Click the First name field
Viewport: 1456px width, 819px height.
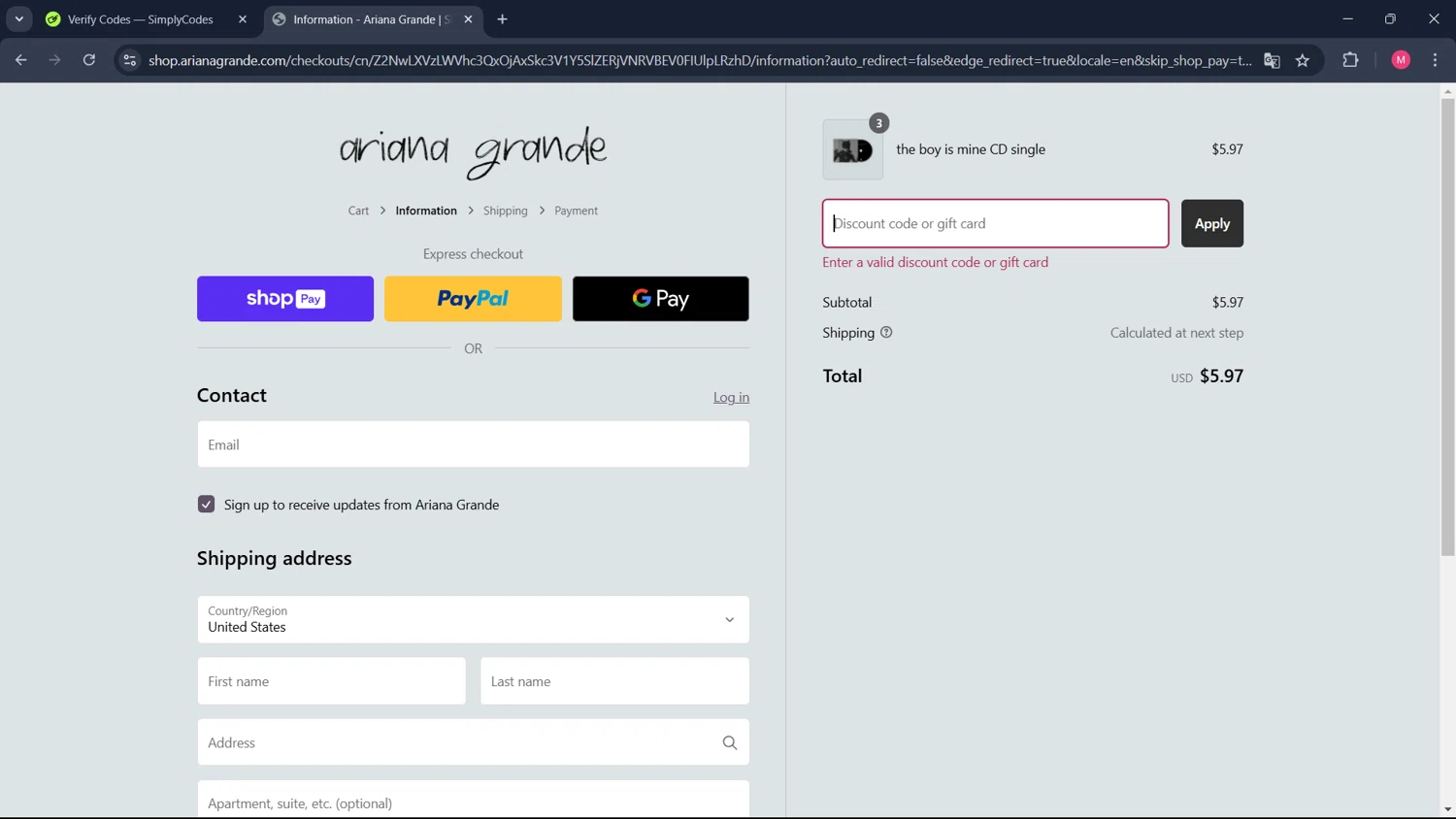tap(331, 681)
